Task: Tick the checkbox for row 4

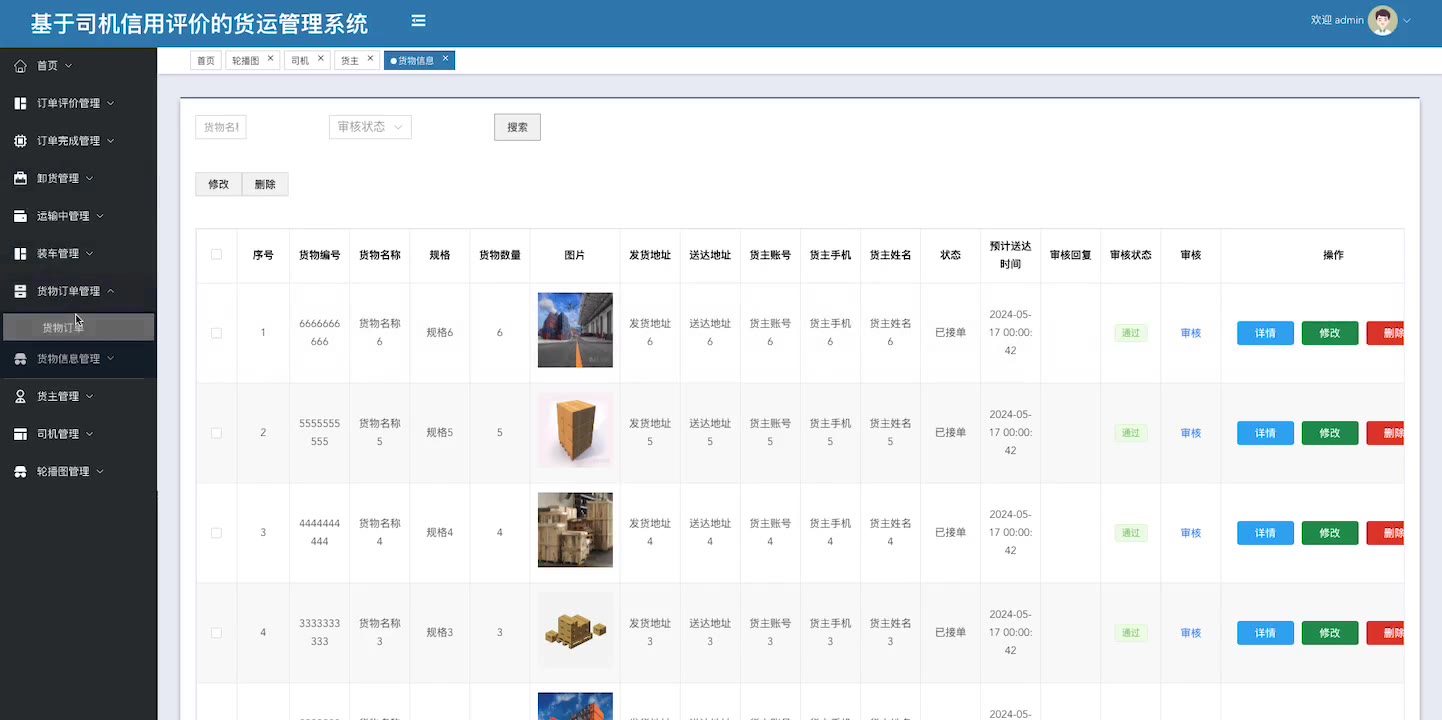Action: 216,633
